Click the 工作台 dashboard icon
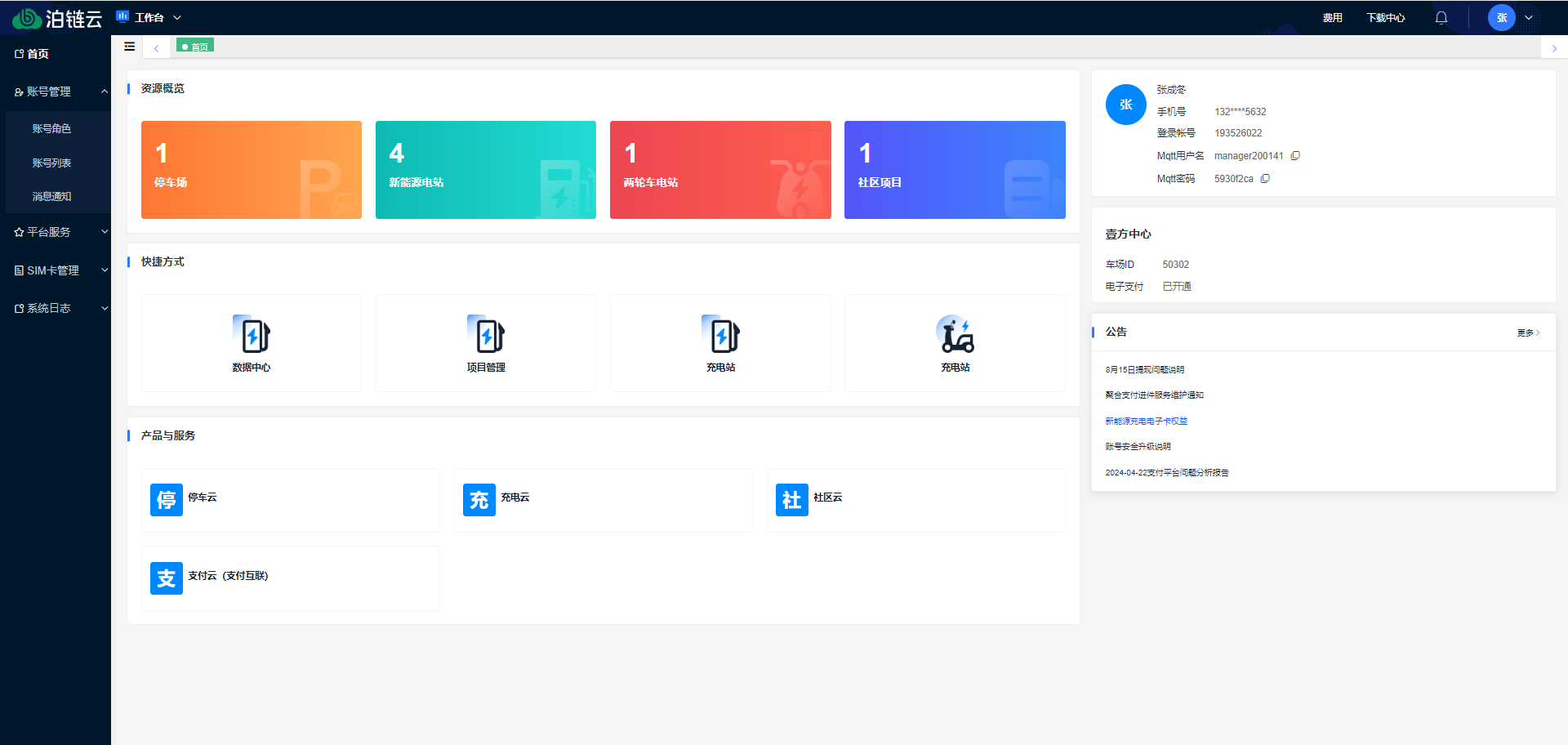The image size is (1568, 745). pos(122,16)
